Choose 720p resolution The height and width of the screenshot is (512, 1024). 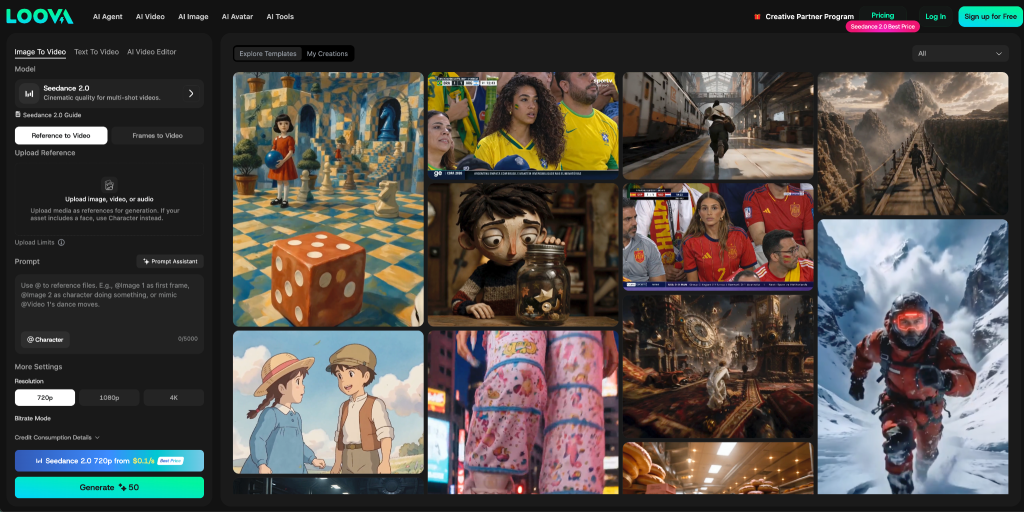point(45,398)
